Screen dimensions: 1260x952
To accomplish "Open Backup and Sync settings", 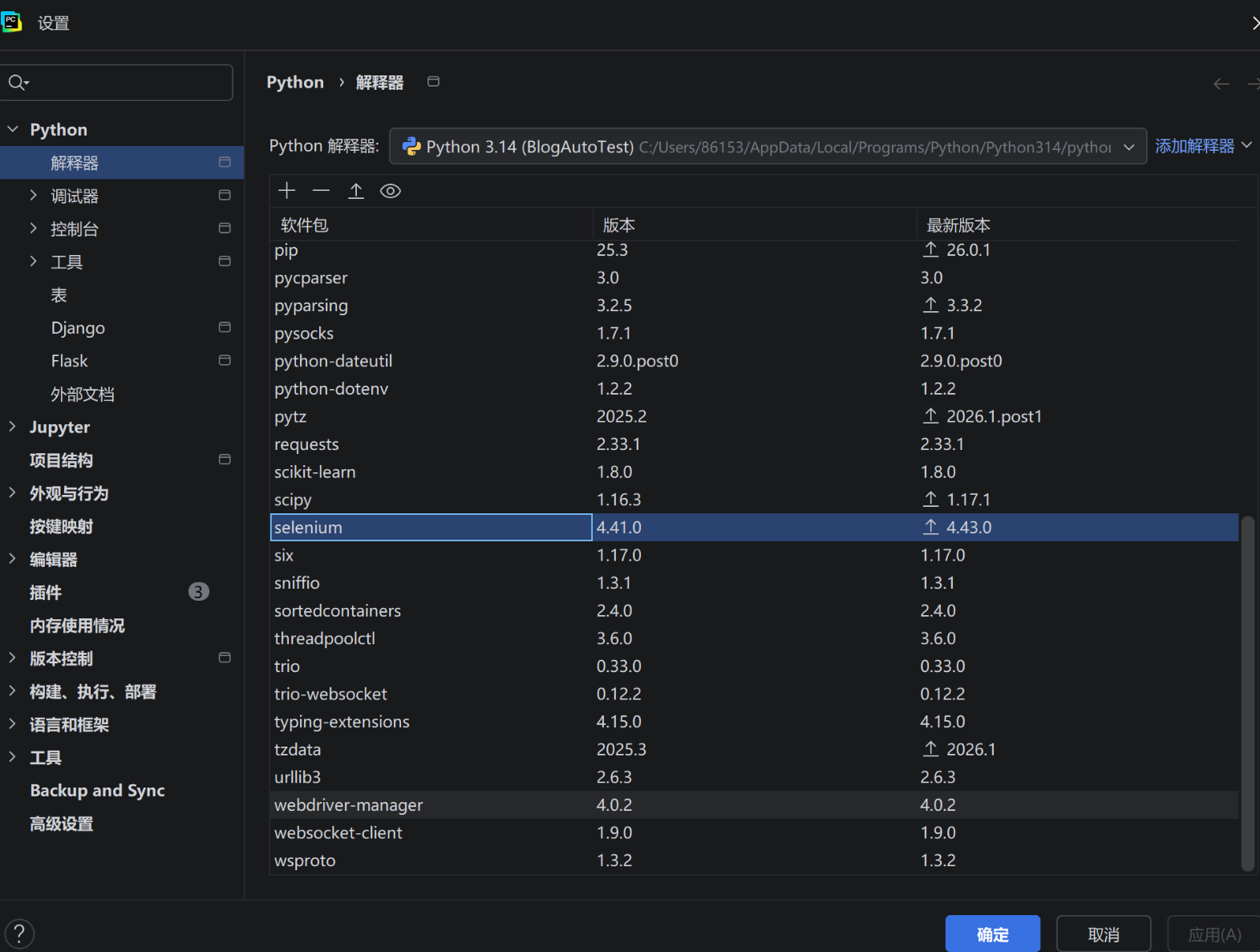I will [x=97, y=791].
